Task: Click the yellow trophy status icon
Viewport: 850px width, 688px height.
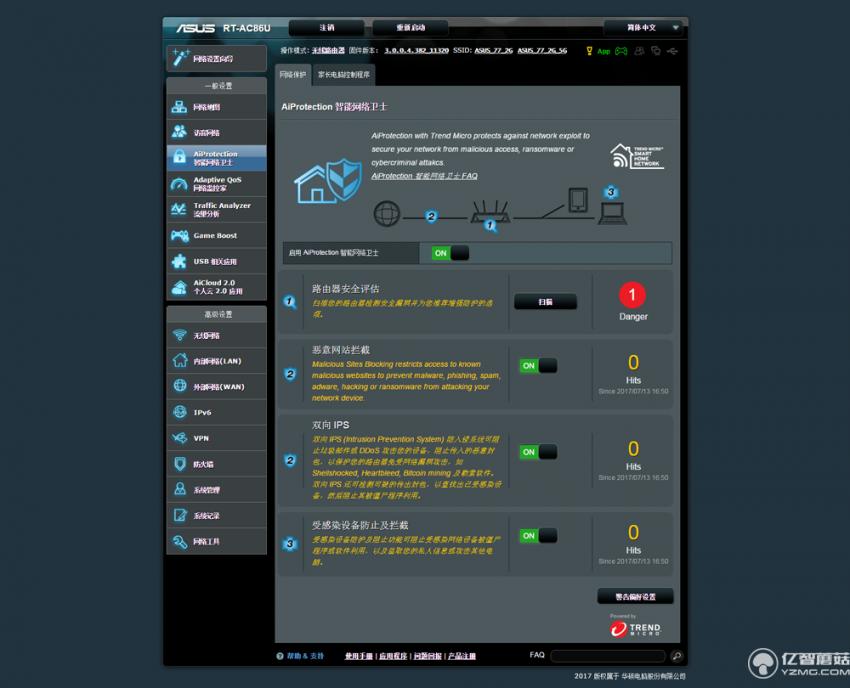Action: [x=589, y=51]
